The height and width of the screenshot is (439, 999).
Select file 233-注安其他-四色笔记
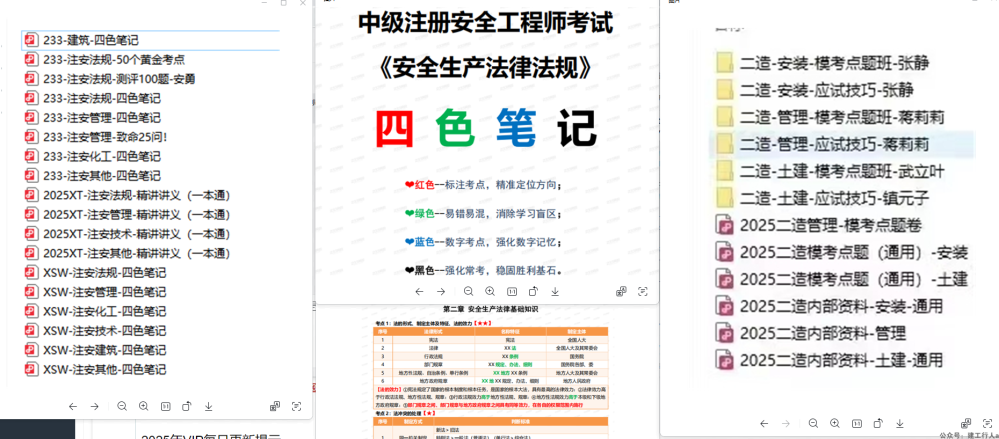coord(92,176)
